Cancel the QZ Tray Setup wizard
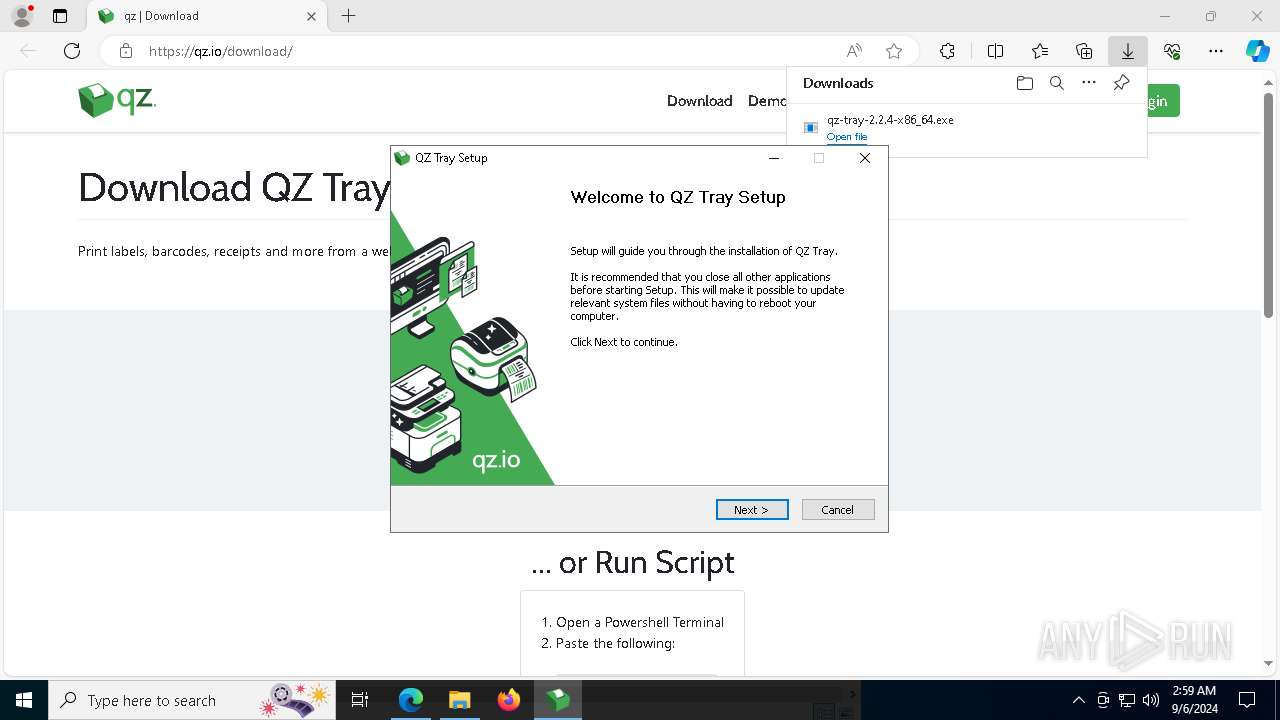 pos(838,510)
